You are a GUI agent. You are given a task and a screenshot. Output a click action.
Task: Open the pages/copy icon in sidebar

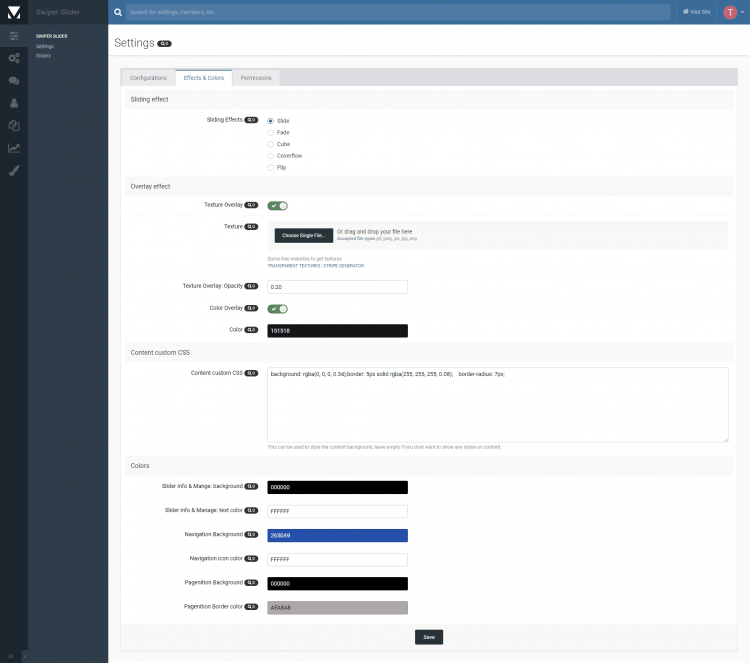pyautogui.click(x=14, y=126)
